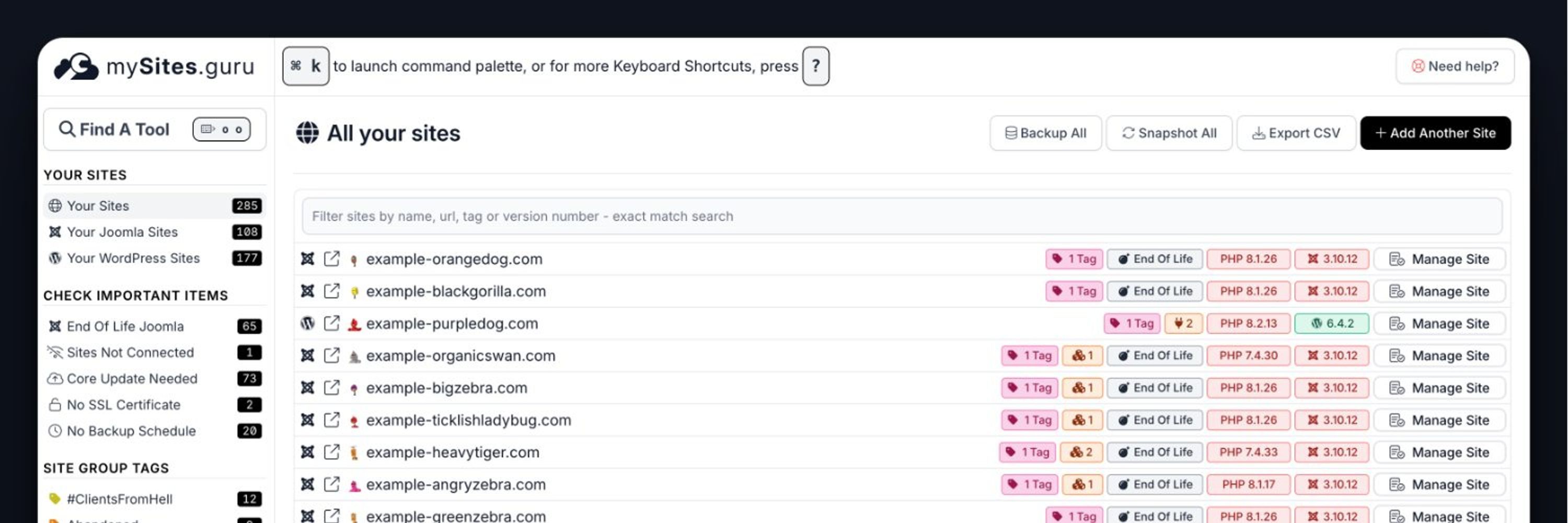Click the example-bigzebra.com site name
Viewport: 1568px width, 523px height.
coord(447,388)
